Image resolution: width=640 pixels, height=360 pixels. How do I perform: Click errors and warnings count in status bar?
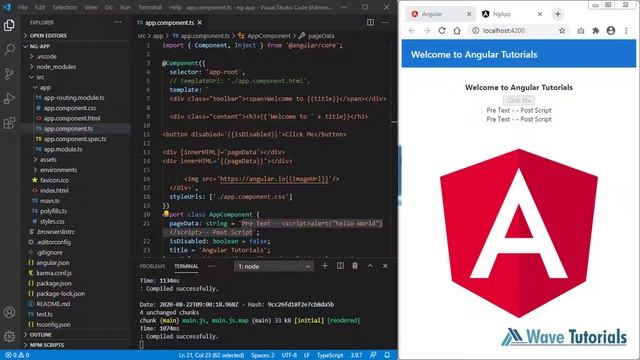[17, 355]
